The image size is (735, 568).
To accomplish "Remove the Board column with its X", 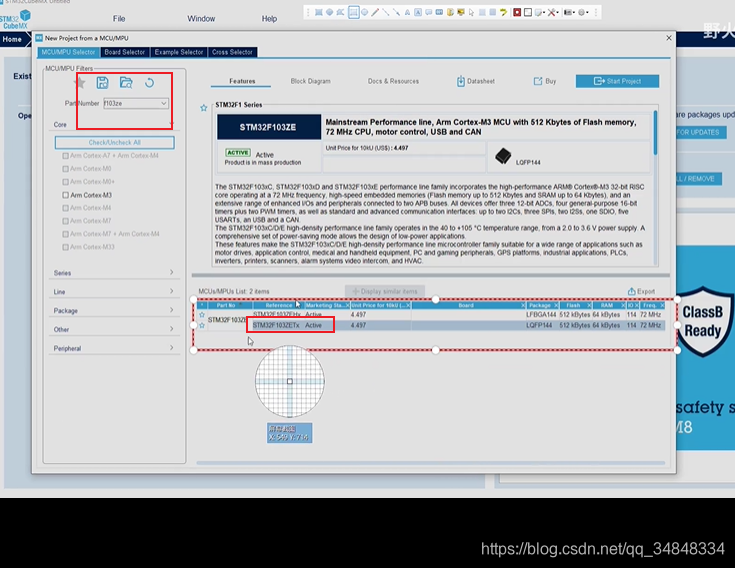I will pyautogui.click(x=523, y=306).
